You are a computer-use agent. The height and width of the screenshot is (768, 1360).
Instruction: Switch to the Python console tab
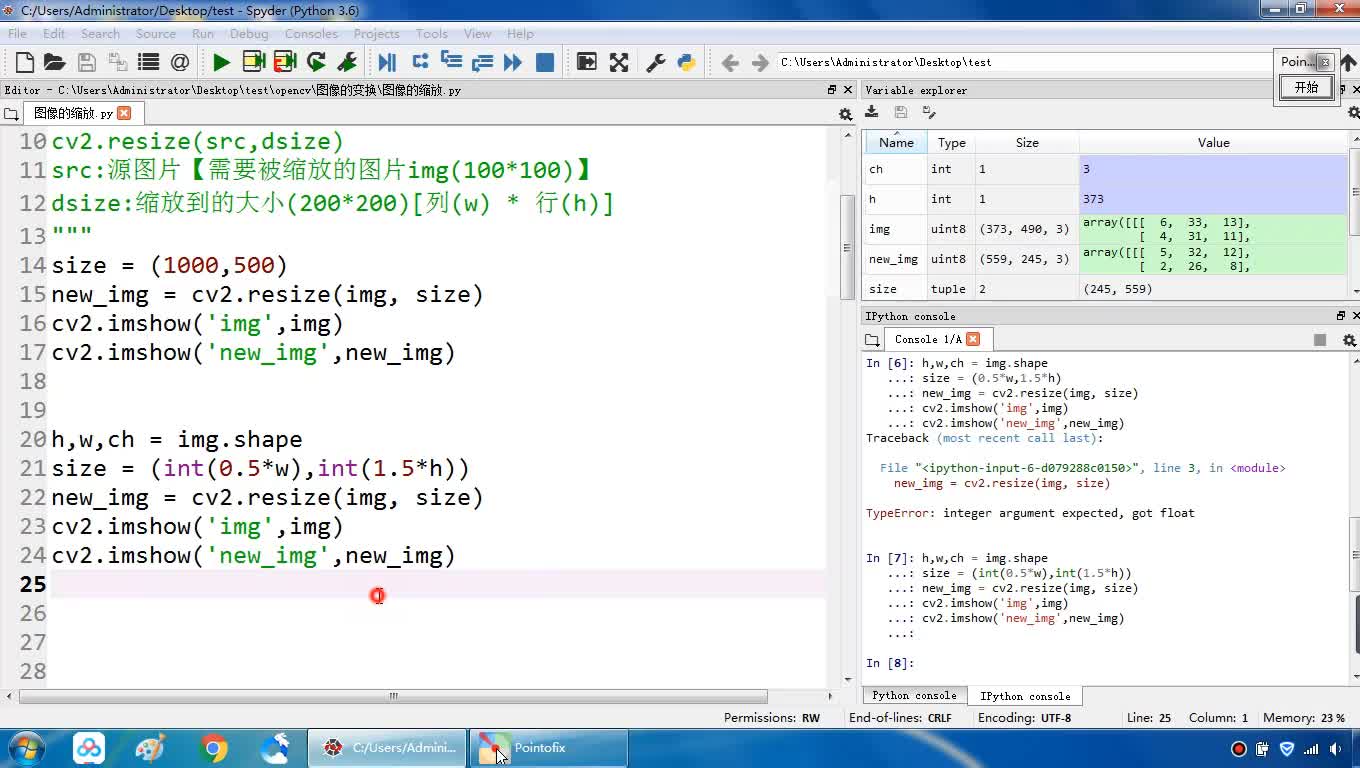(x=914, y=696)
